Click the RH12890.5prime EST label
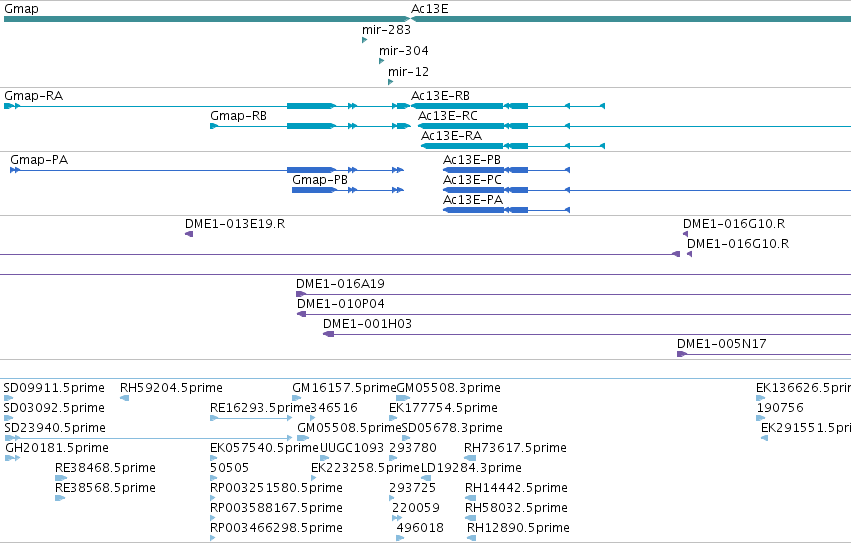This screenshot has width=851, height=543. 518,528
